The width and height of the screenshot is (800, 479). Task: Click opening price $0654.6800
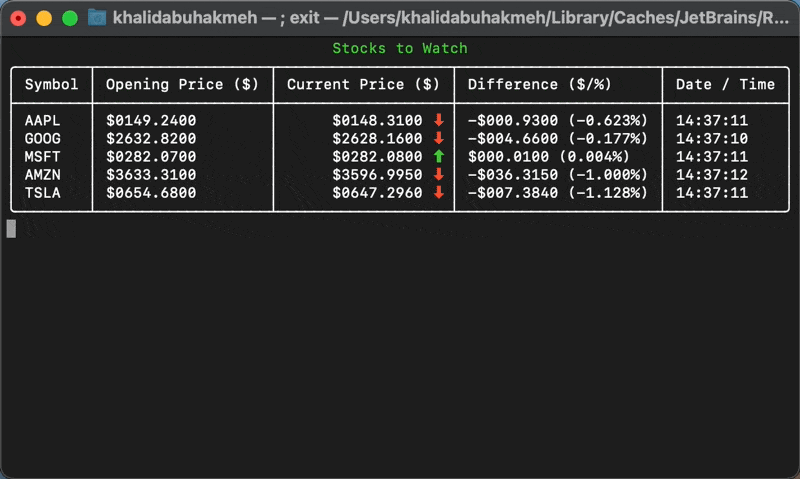pos(151,193)
